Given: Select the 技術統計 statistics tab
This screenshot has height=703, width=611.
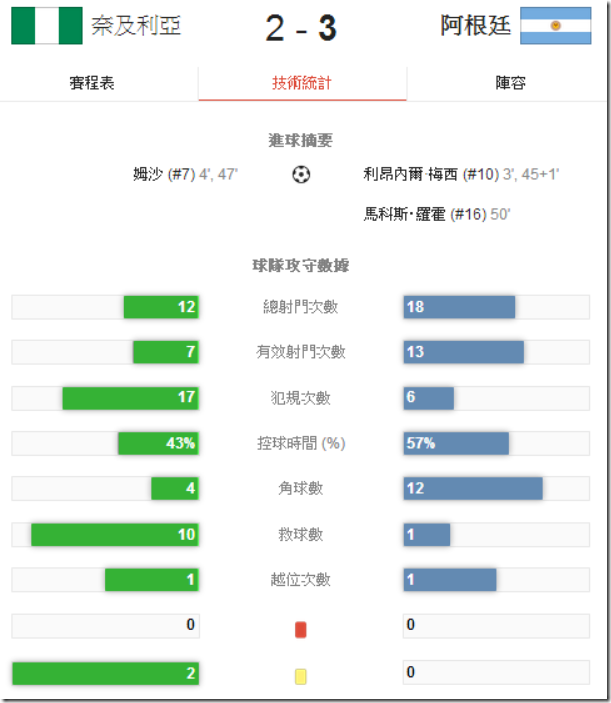Looking at the screenshot, I should 302,83.
